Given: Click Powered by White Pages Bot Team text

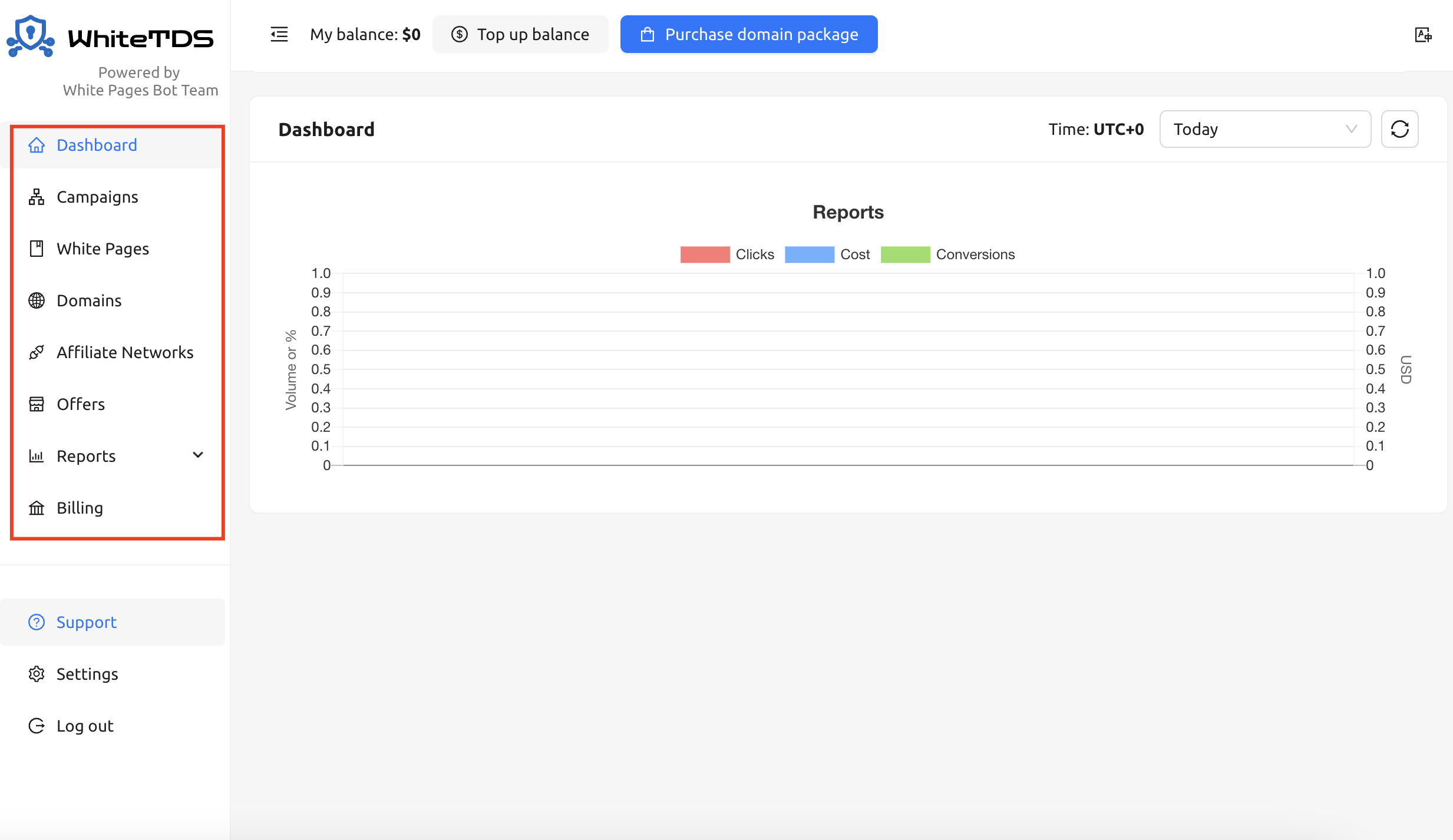Looking at the screenshot, I should [140, 81].
